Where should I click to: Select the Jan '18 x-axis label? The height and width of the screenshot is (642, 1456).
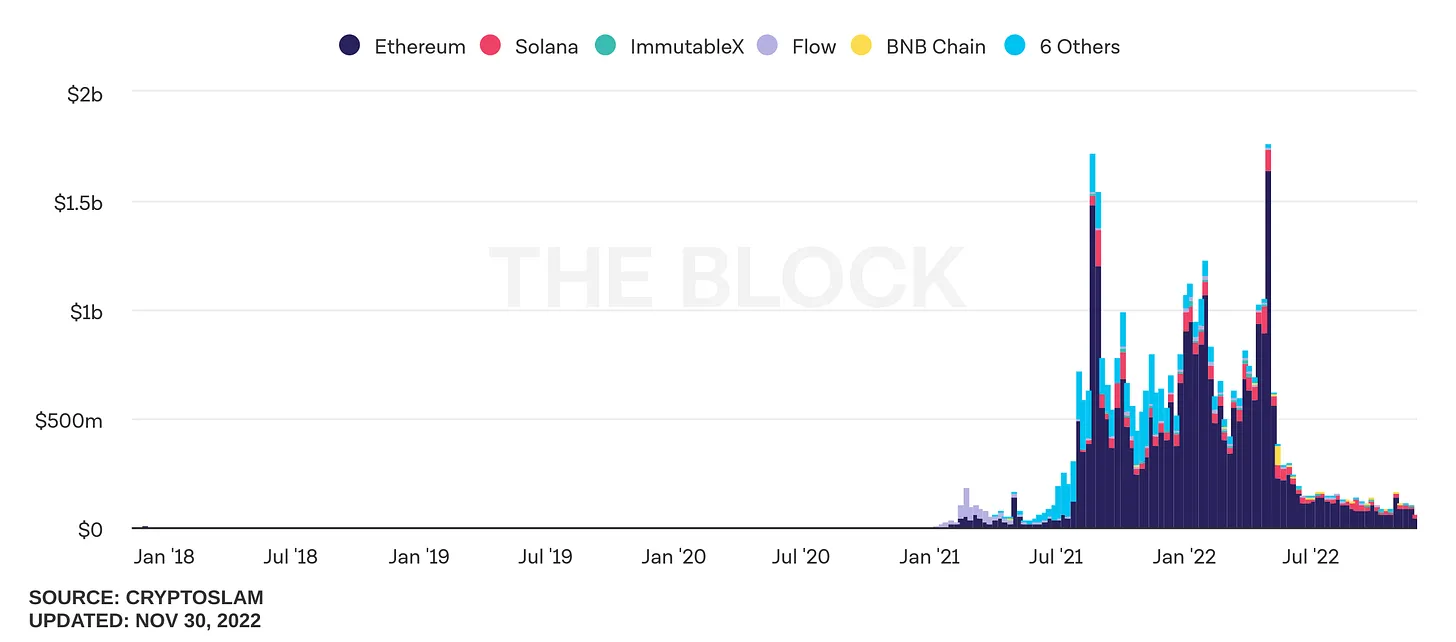pyautogui.click(x=163, y=556)
